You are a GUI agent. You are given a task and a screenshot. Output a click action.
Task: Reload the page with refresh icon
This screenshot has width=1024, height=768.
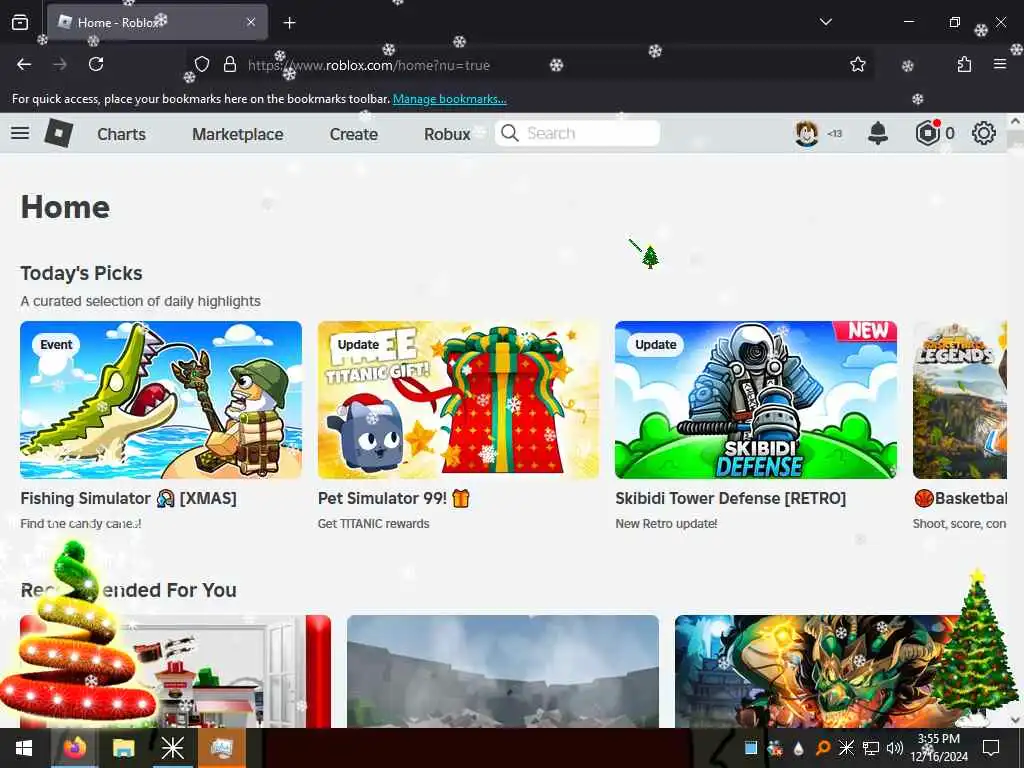96,64
